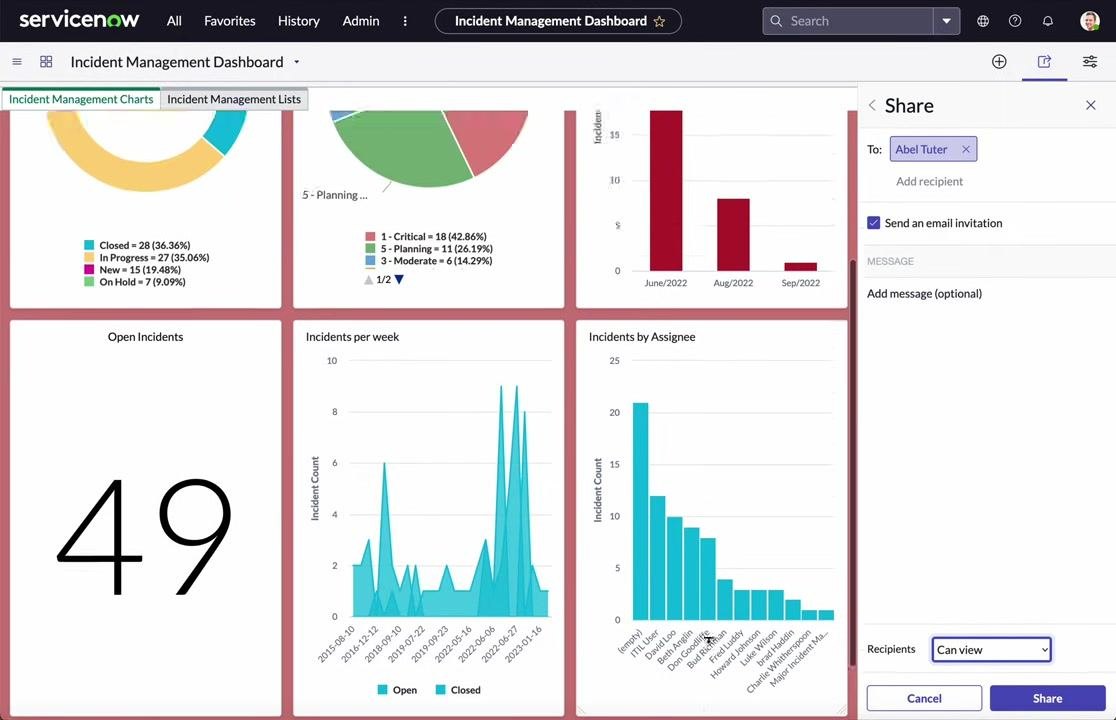1116x720 pixels.
Task: Open the help question mark icon
Action: tap(1015, 21)
